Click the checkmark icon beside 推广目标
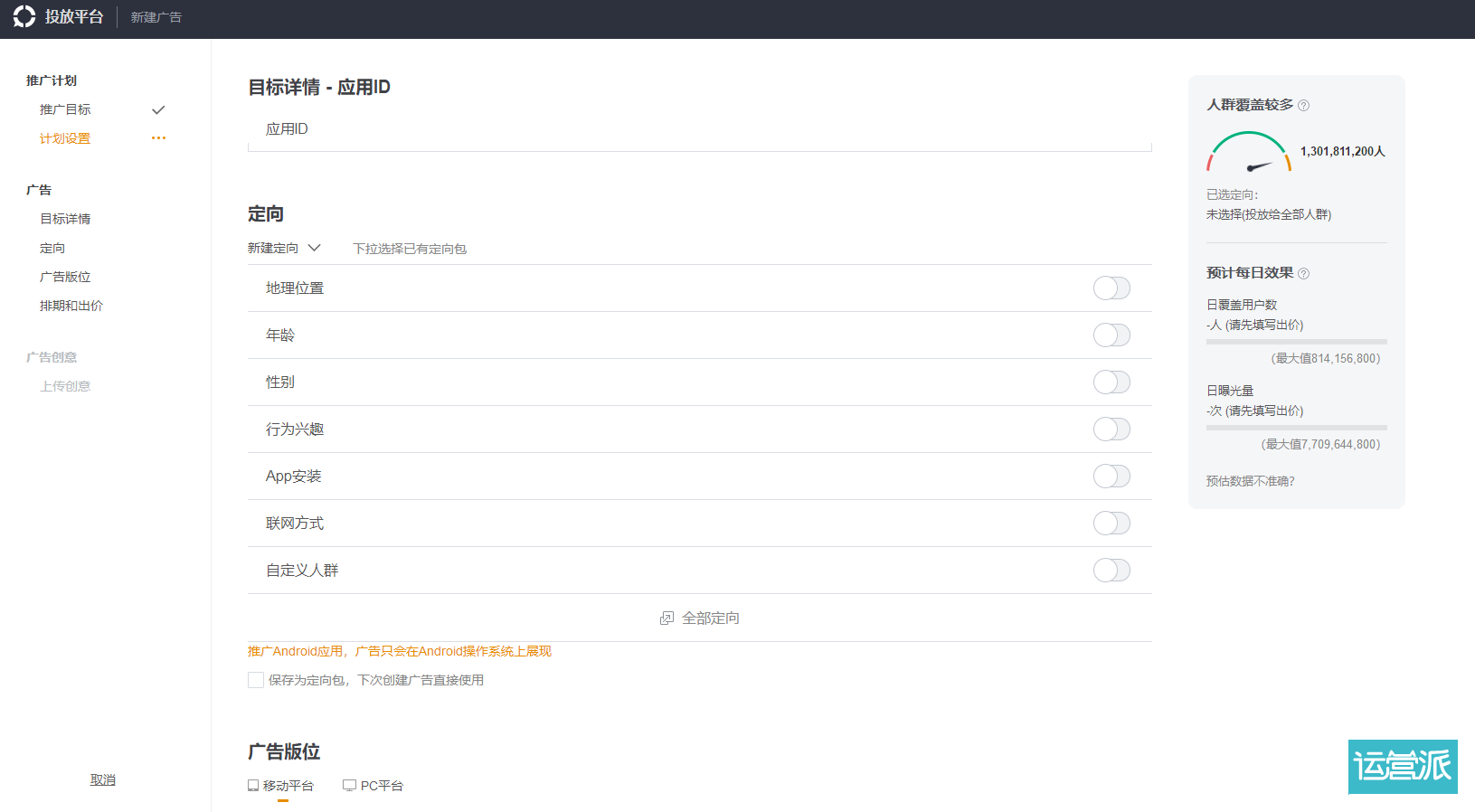This screenshot has height=812, width=1475. [158, 110]
